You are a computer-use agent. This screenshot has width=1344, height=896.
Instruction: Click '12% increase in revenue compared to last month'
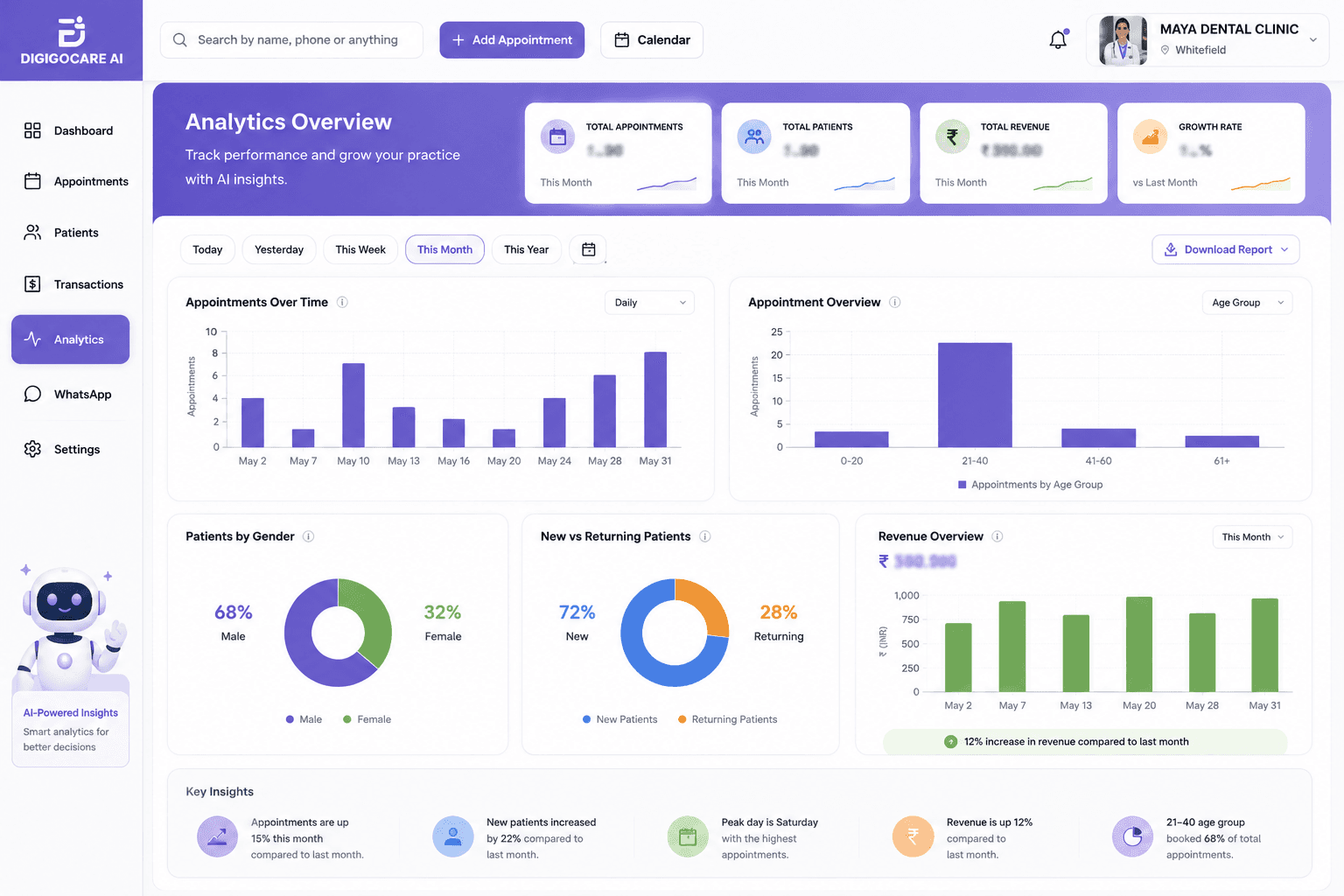[1076, 742]
